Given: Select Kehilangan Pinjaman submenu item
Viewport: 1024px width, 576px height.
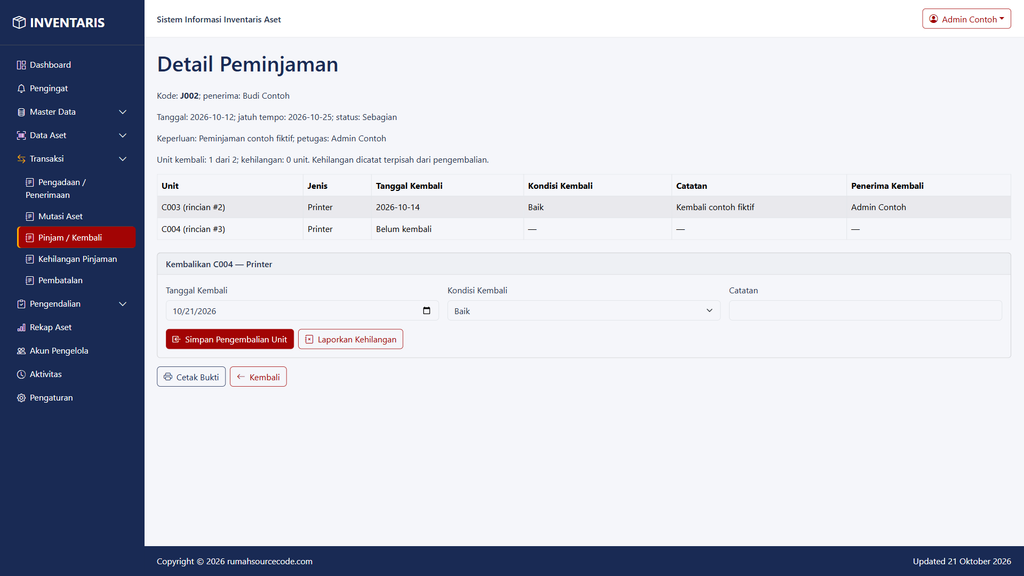Looking at the screenshot, I should coord(76,259).
